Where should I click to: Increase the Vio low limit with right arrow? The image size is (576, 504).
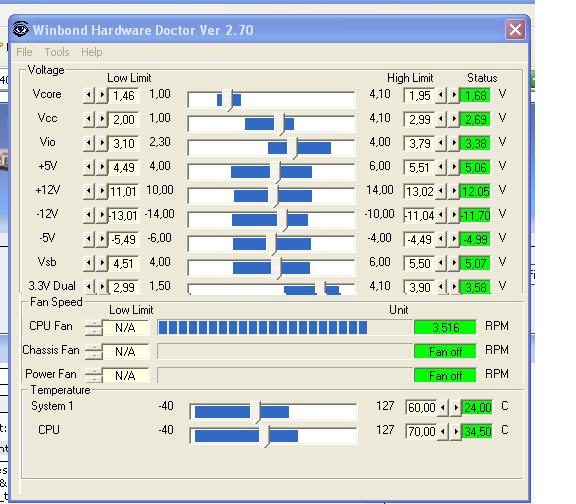click(102, 144)
